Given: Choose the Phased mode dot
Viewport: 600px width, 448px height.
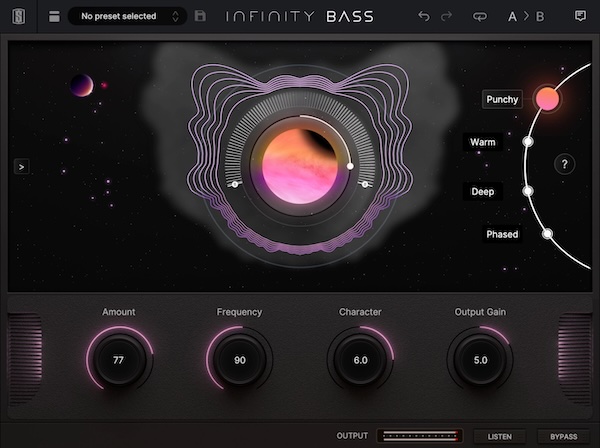Looking at the screenshot, I should 548,233.
